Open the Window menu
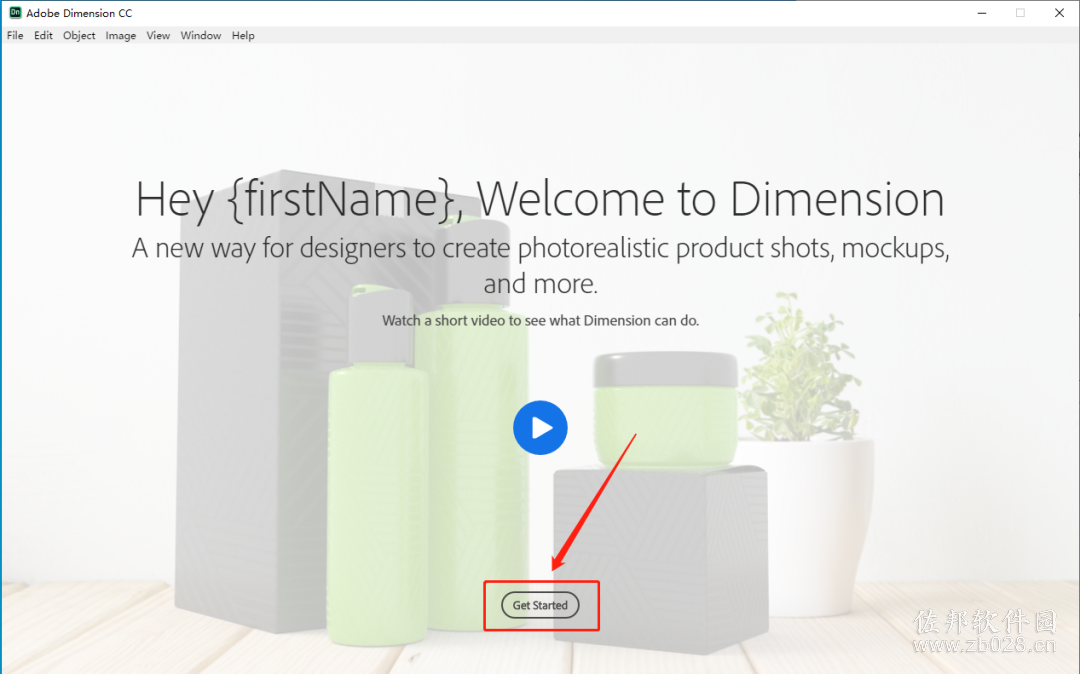 pos(200,35)
